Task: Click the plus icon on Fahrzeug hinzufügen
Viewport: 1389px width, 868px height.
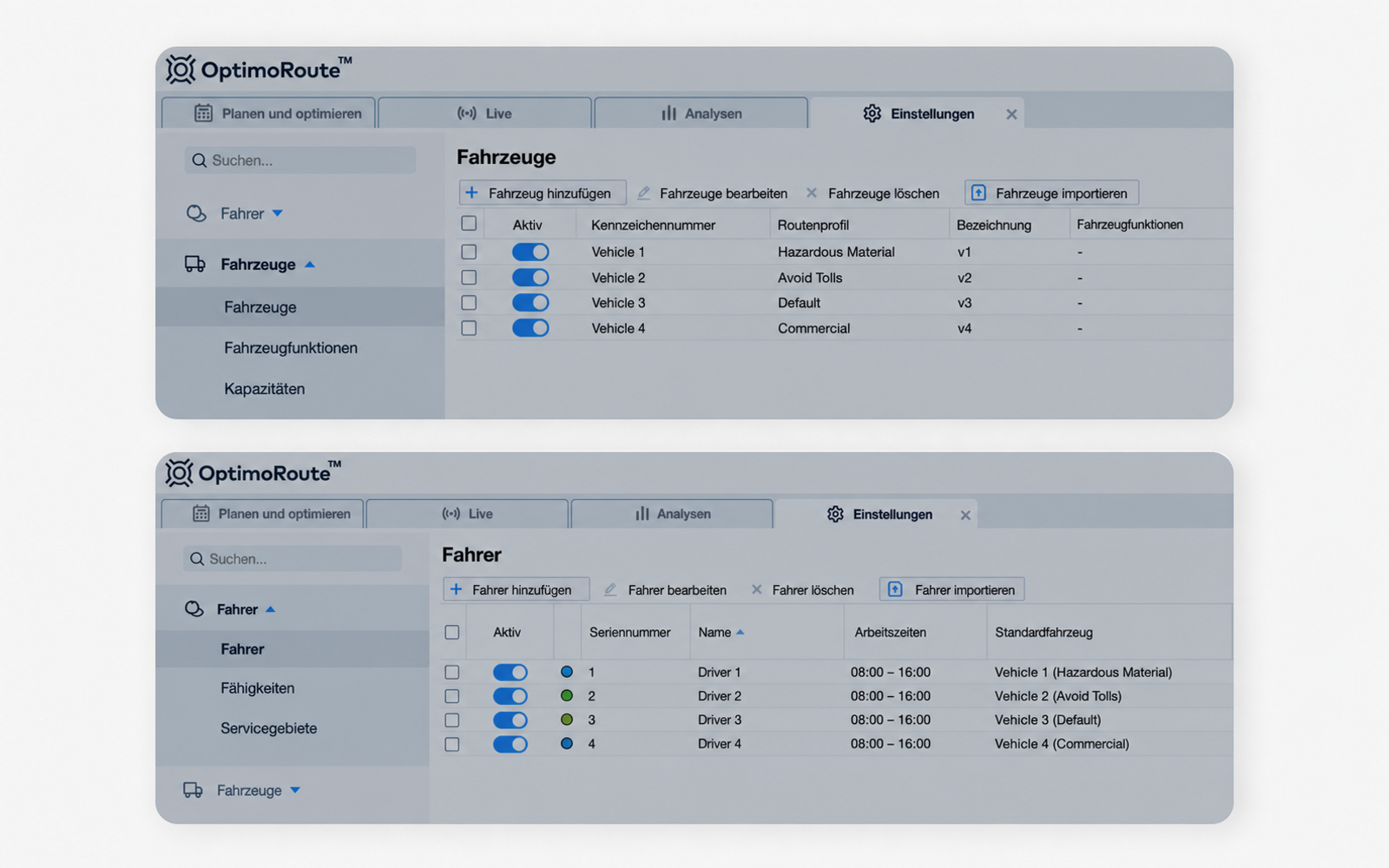Action: pos(471,193)
